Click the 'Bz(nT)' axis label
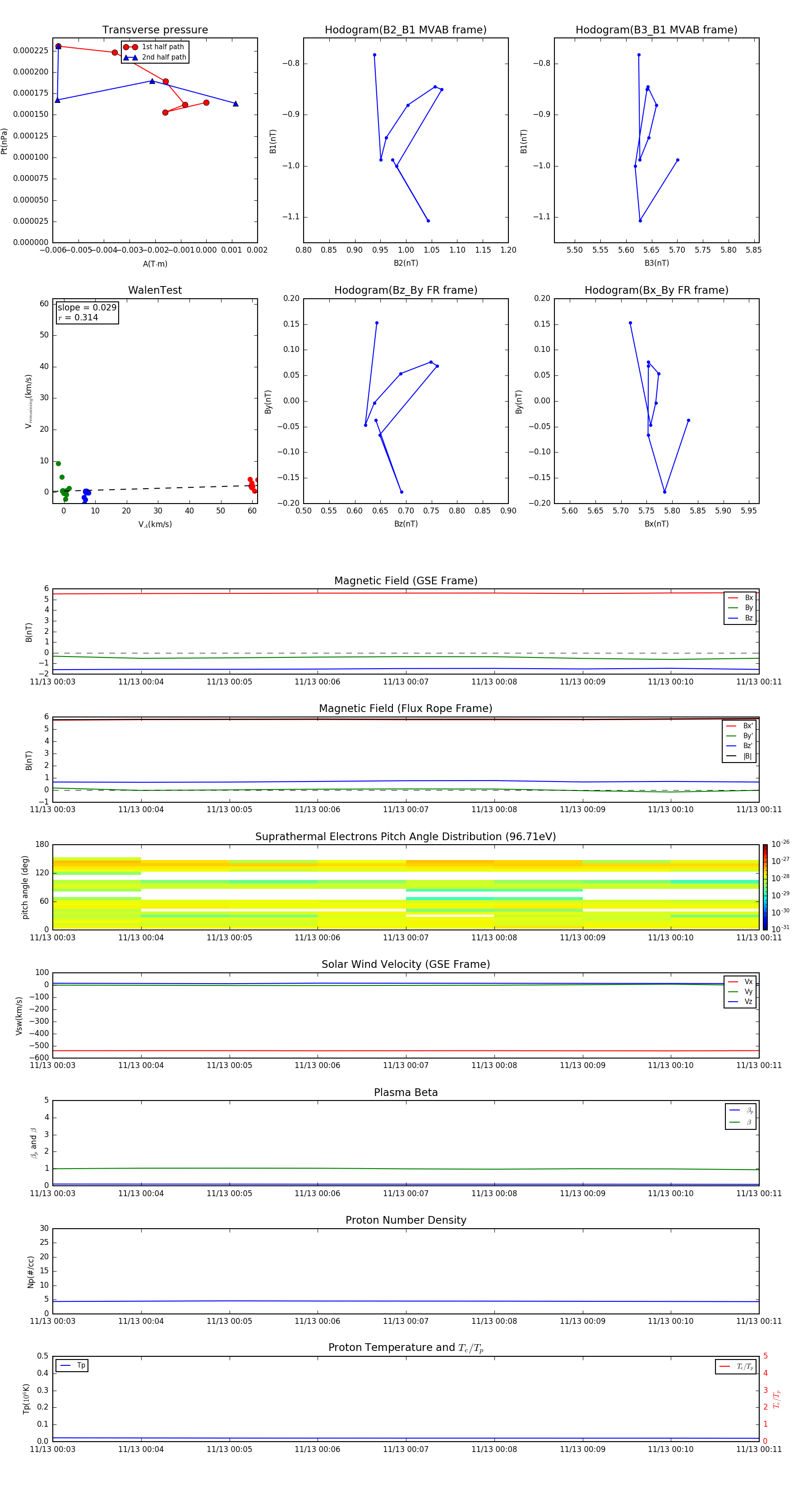 [x=406, y=524]
